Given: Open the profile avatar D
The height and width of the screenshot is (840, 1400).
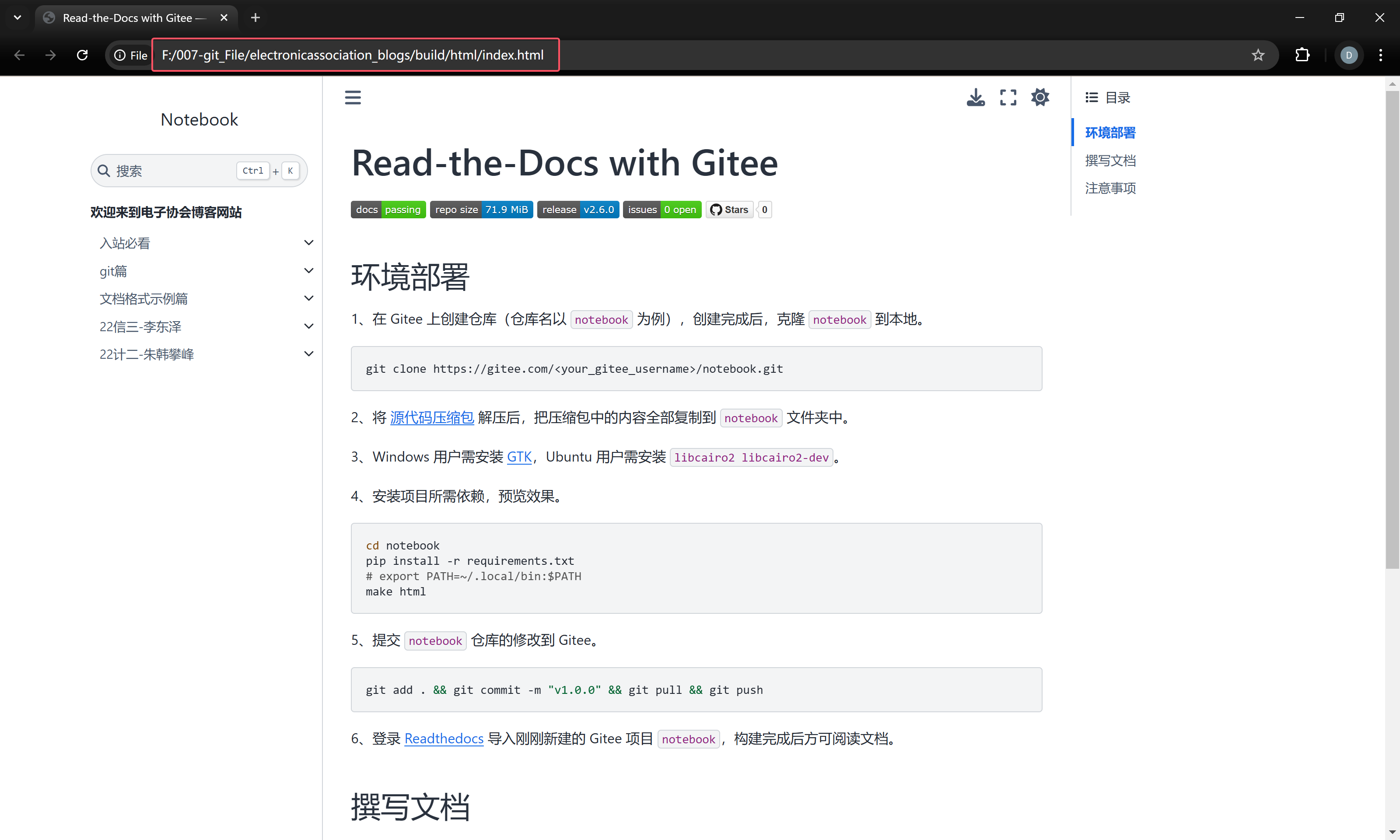Looking at the screenshot, I should (x=1349, y=55).
